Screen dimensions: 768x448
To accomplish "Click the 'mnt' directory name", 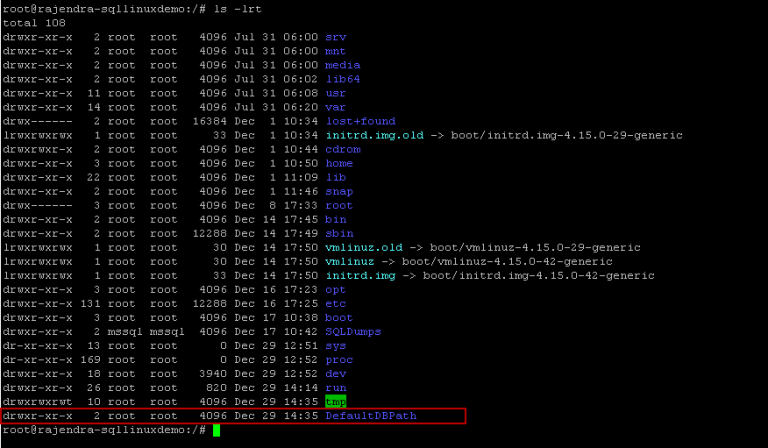I will click(336, 51).
